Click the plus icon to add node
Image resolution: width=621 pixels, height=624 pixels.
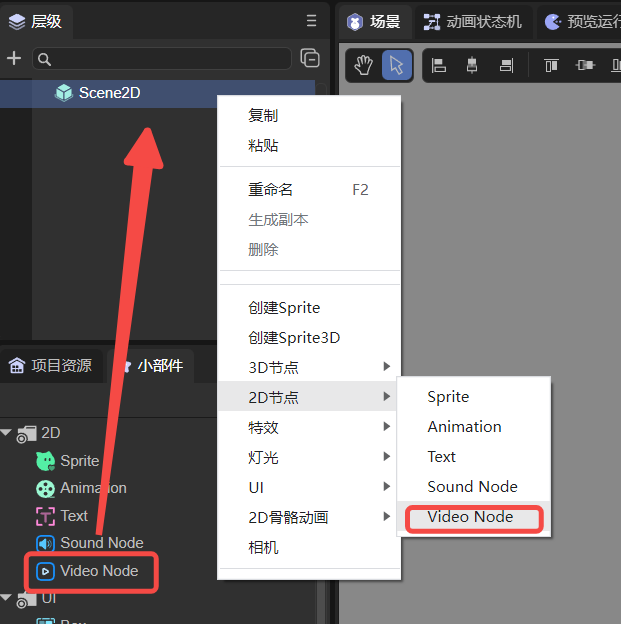14,59
